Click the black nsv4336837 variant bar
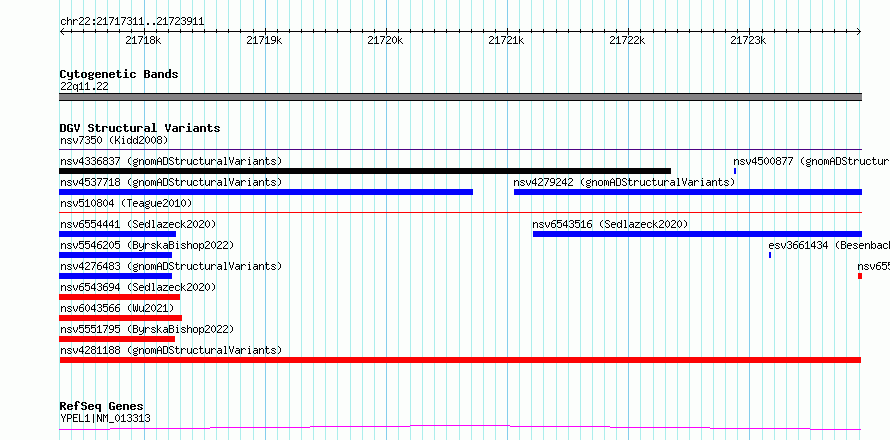The image size is (890, 440). (x=365, y=171)
